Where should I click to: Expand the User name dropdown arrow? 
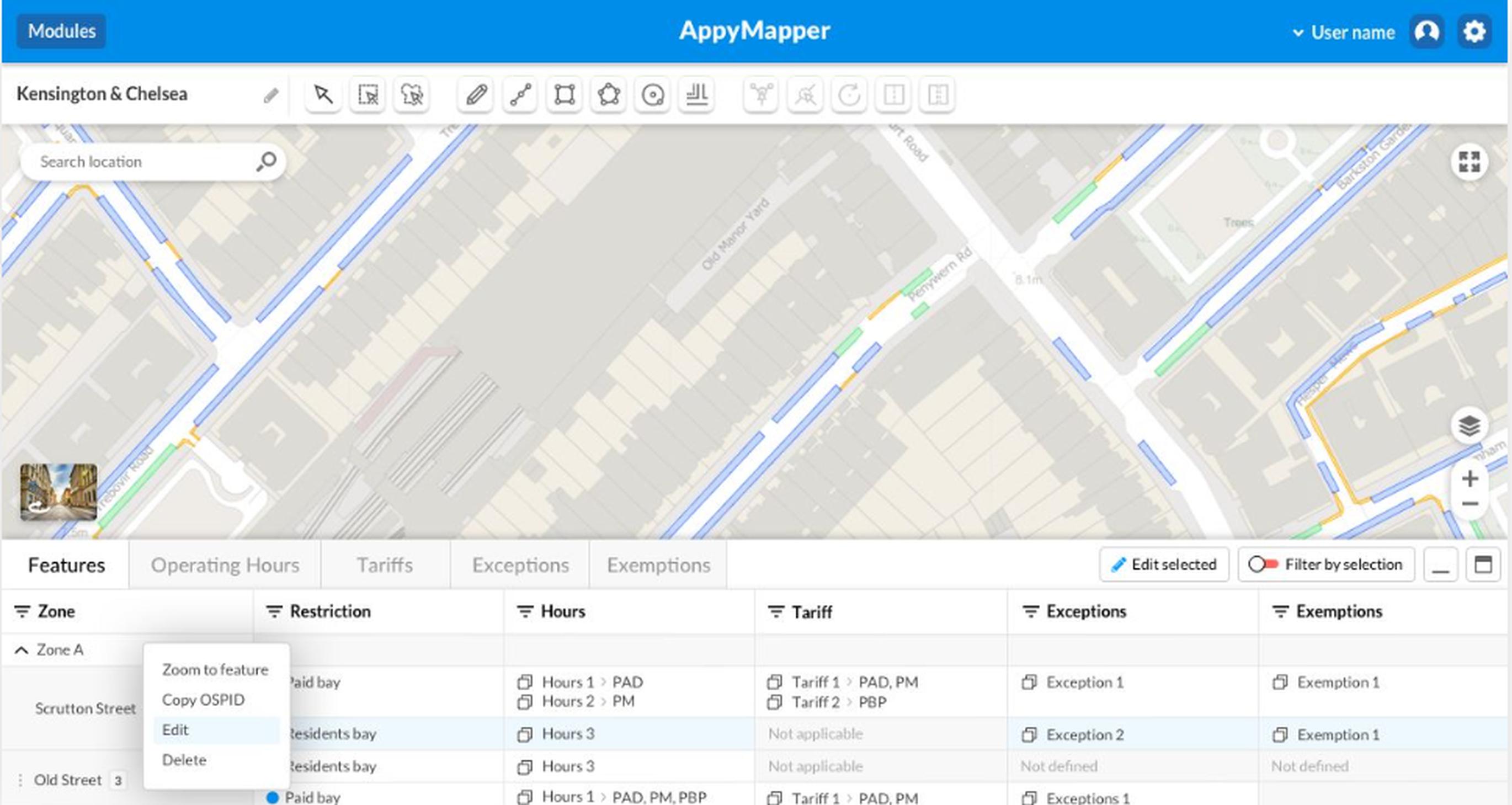tap(1298, 33)
